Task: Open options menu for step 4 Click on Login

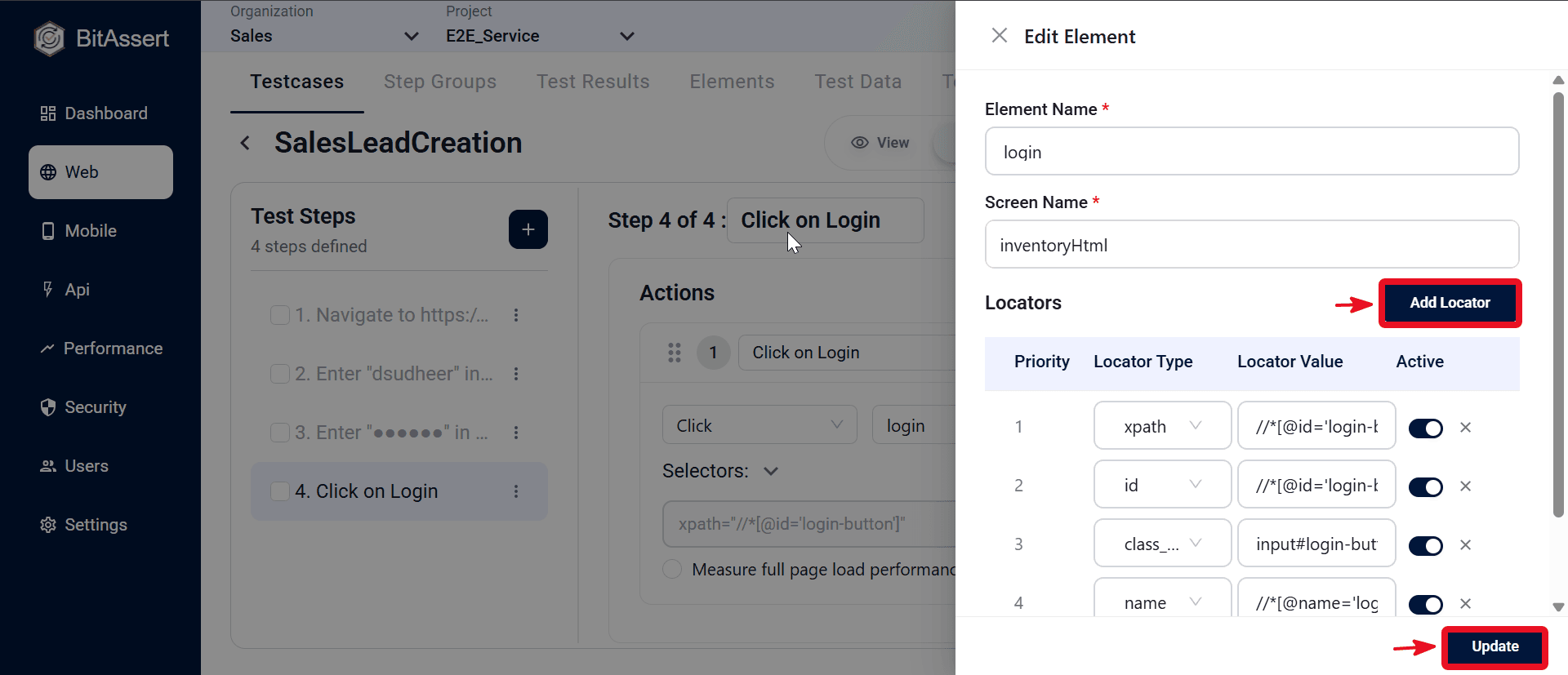Action: [516, 491]
